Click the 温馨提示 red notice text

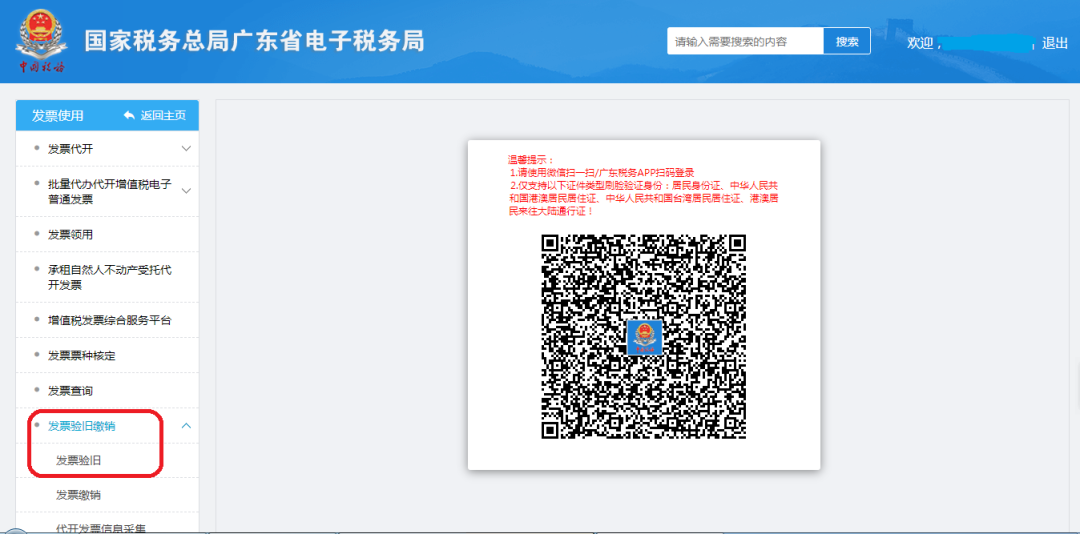[x=643, y=185]
